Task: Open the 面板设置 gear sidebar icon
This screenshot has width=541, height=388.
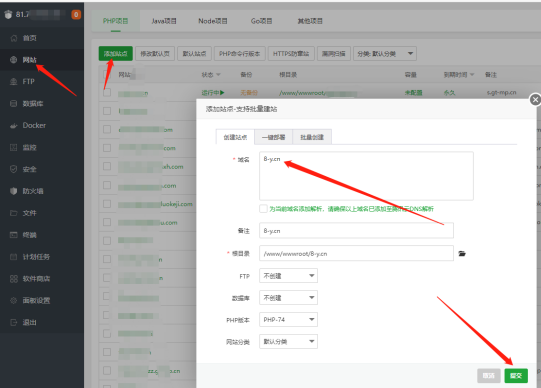Action: [x=13, y=300]
